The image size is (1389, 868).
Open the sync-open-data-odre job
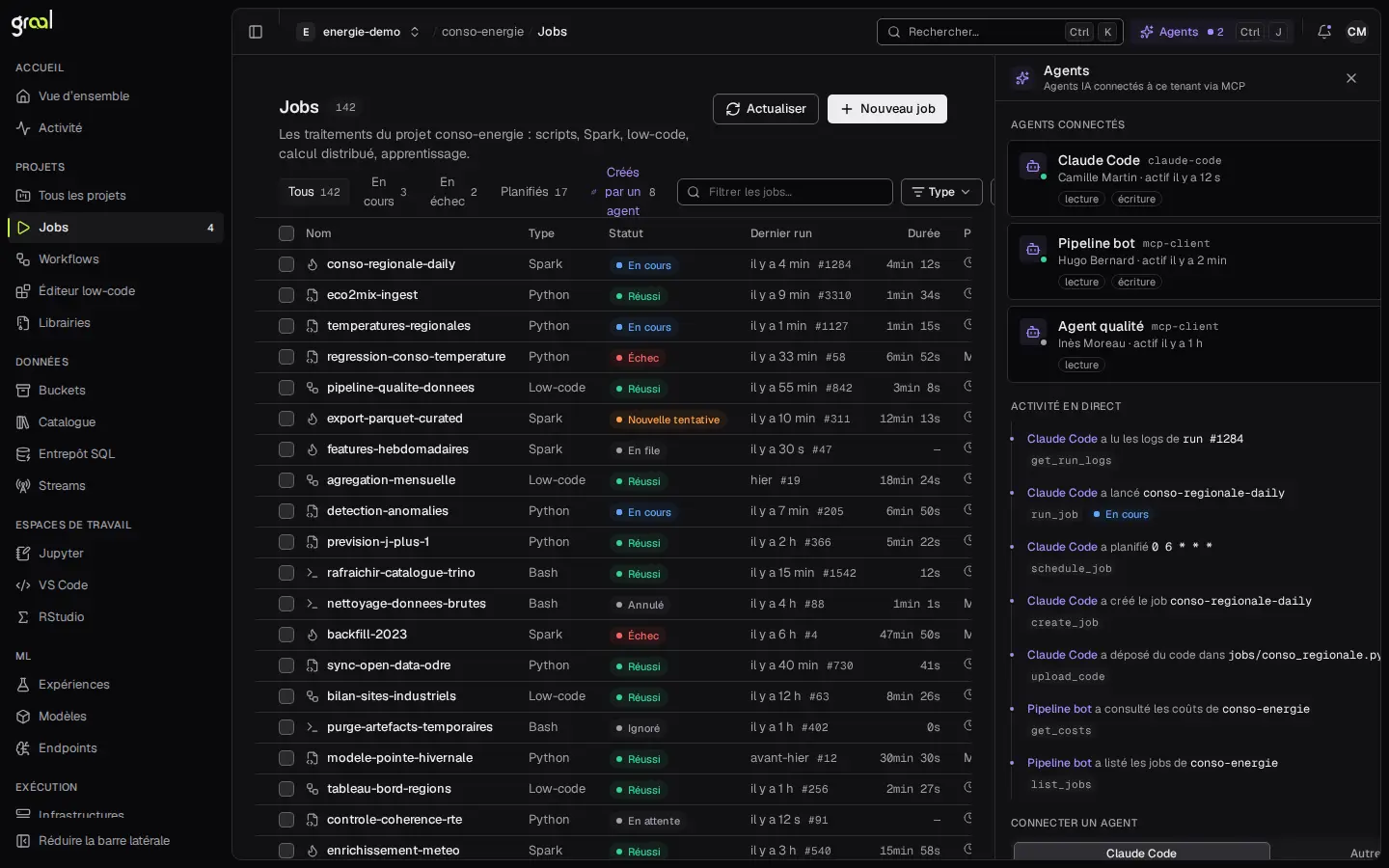(x=389, y=665)
